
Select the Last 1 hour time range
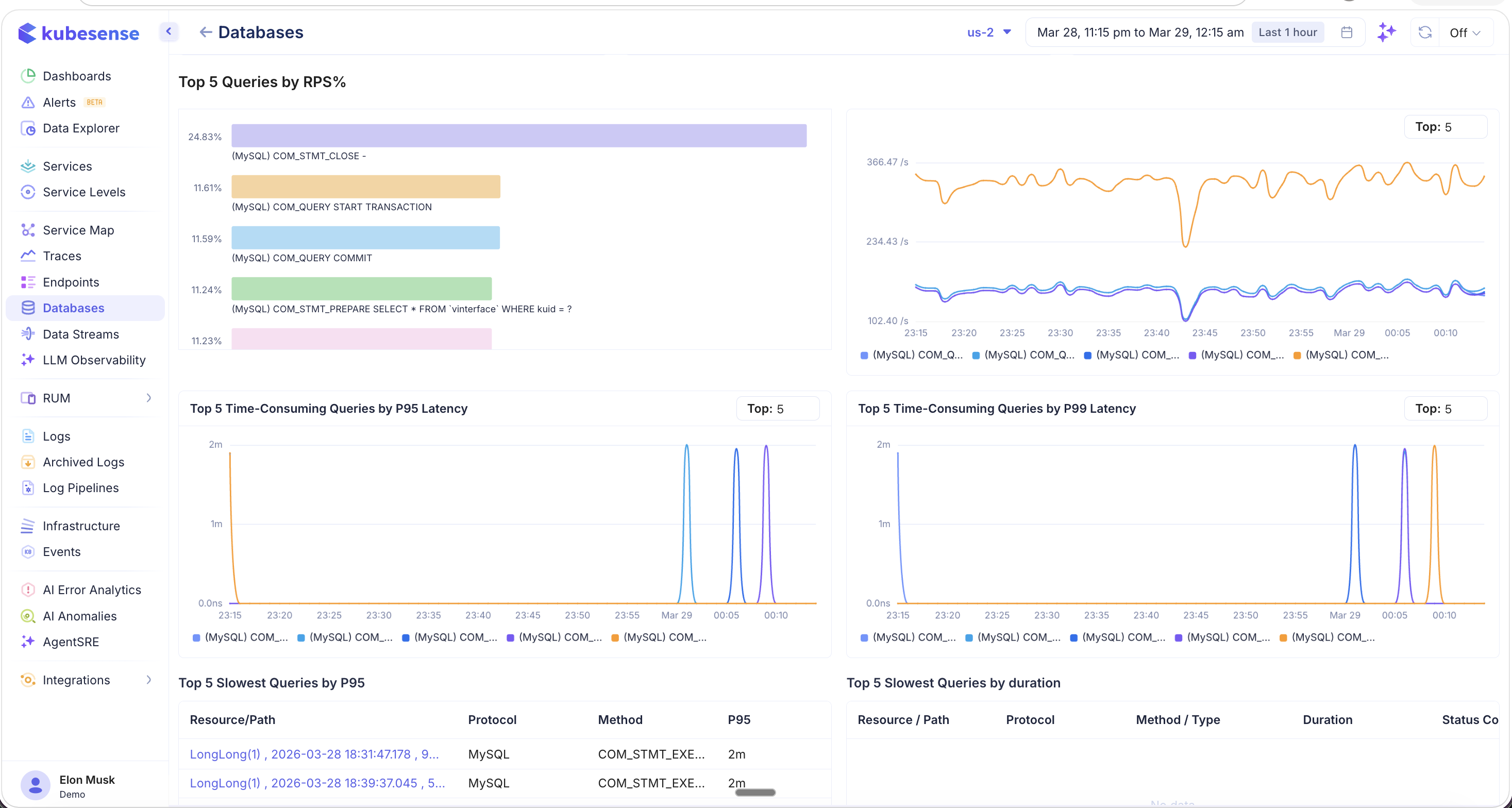pyautogui.click(x=1287, y=32)
